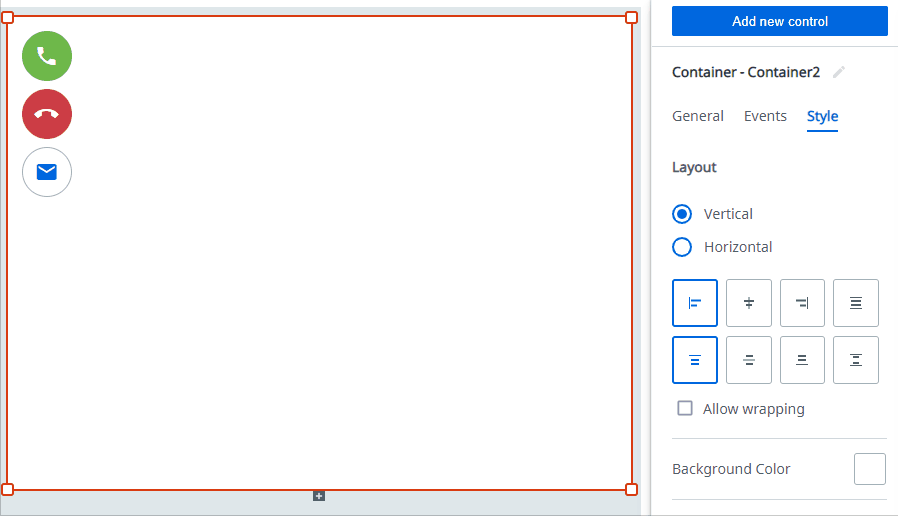Select vertical space-between distribution option
Image resolution: width=898 pixels, height=516 pixels.
click(856, 360)
